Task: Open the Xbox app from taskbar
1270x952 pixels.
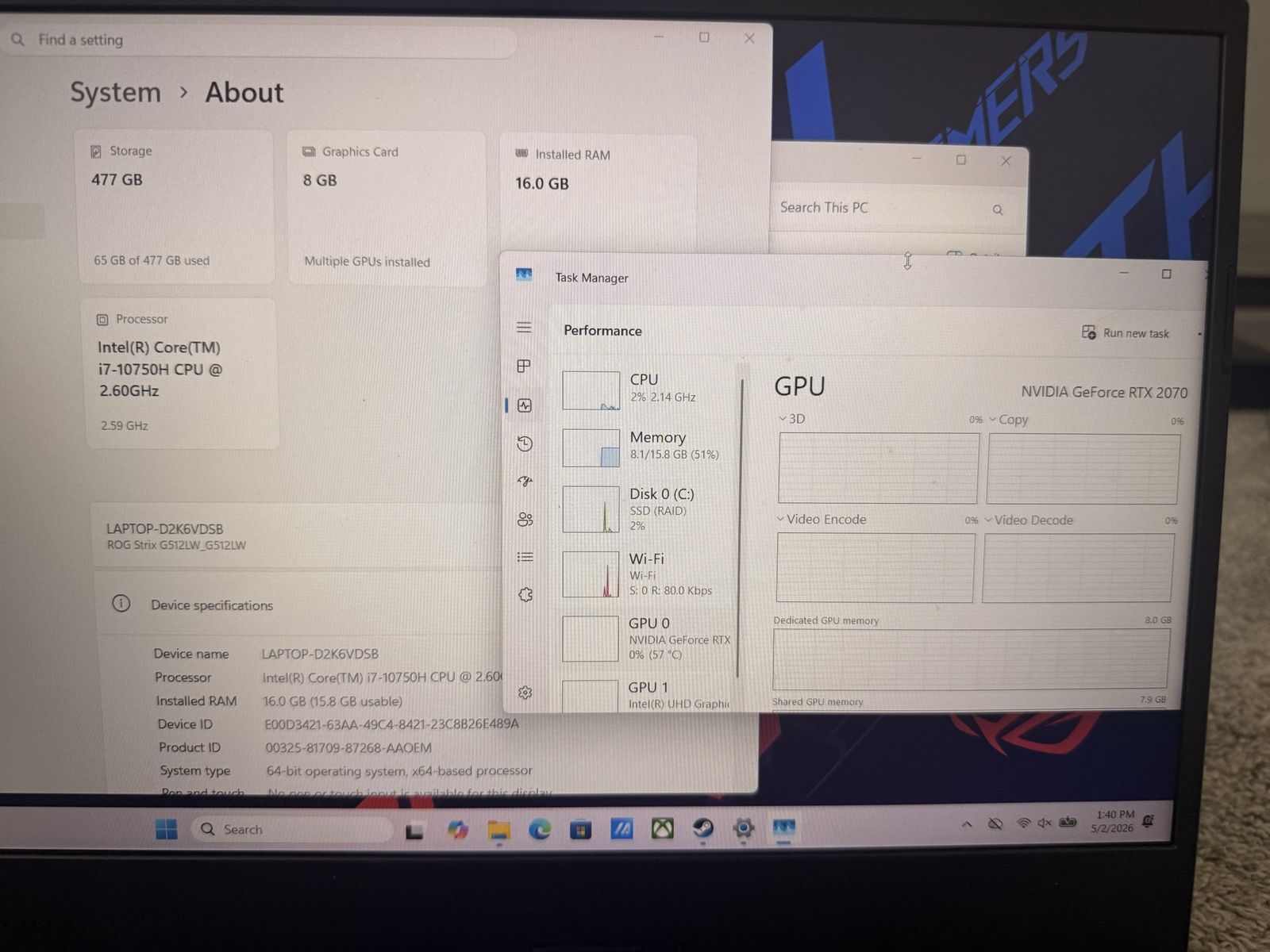Action: click(663, 829)
